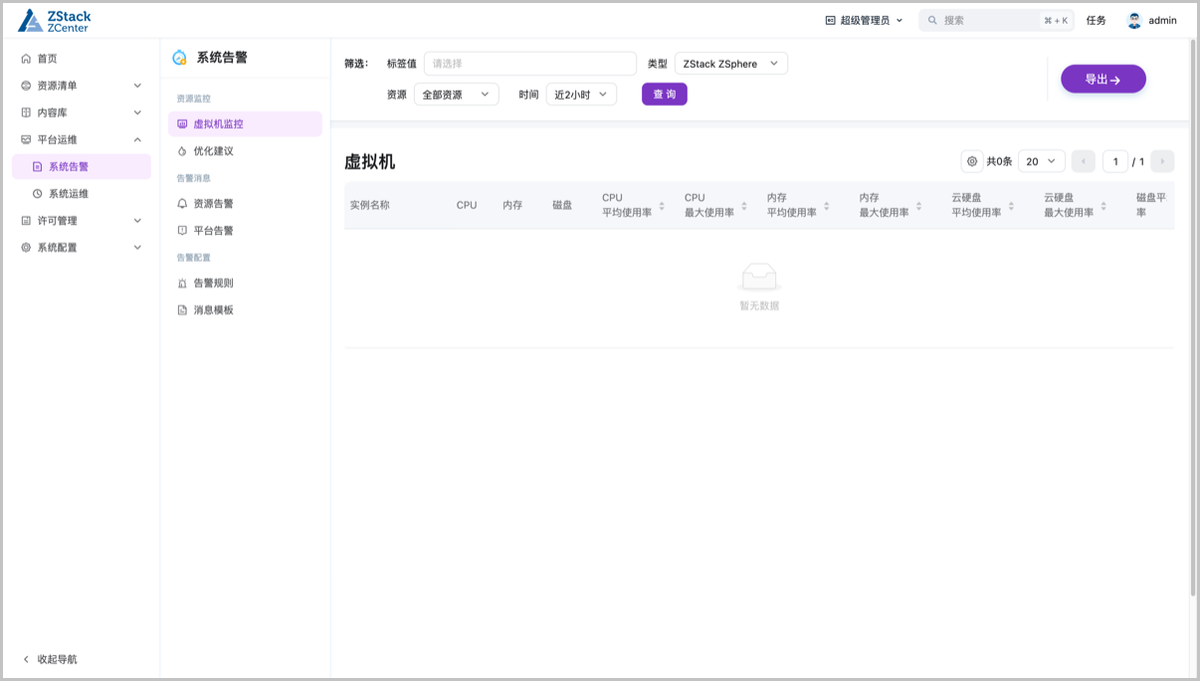Open 优化建议 page
The width and height of the screenshot is (1200, 681).
(x=245, y=151)
